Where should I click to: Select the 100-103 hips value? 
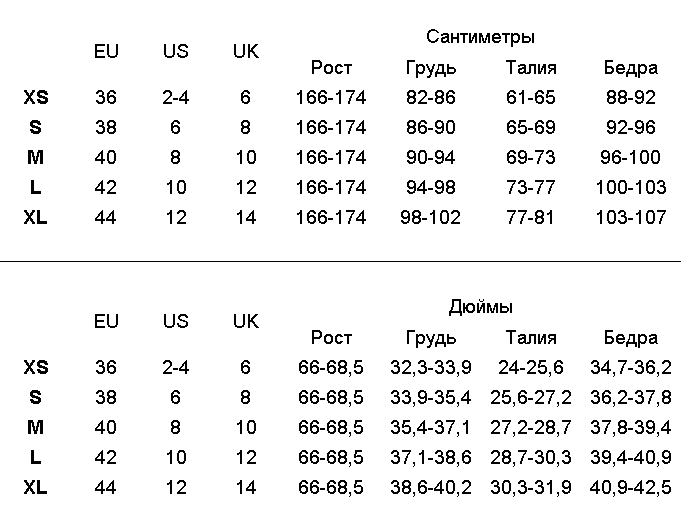631,188
